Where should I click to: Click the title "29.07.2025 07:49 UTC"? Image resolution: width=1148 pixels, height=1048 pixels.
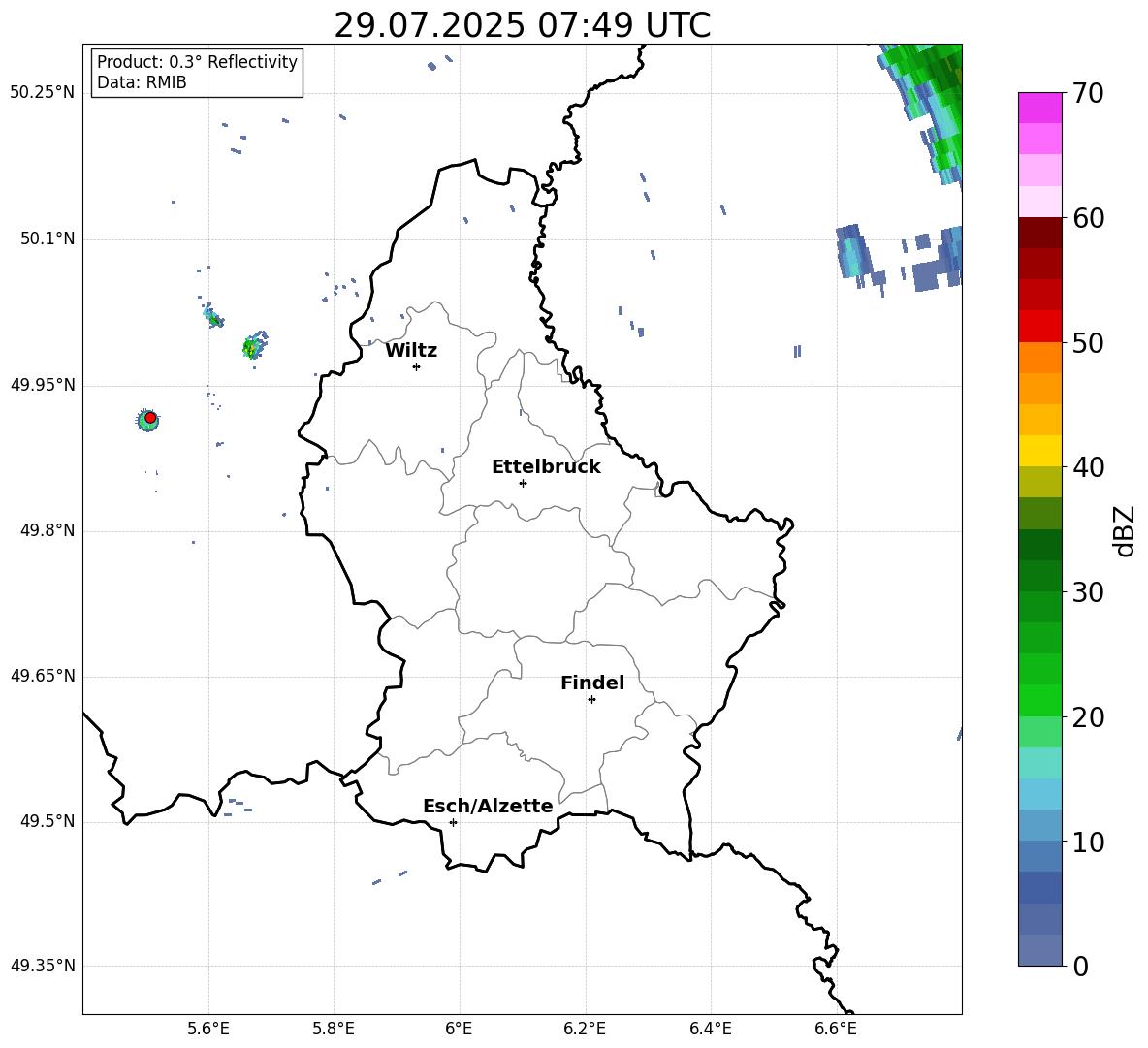point(522,25)
